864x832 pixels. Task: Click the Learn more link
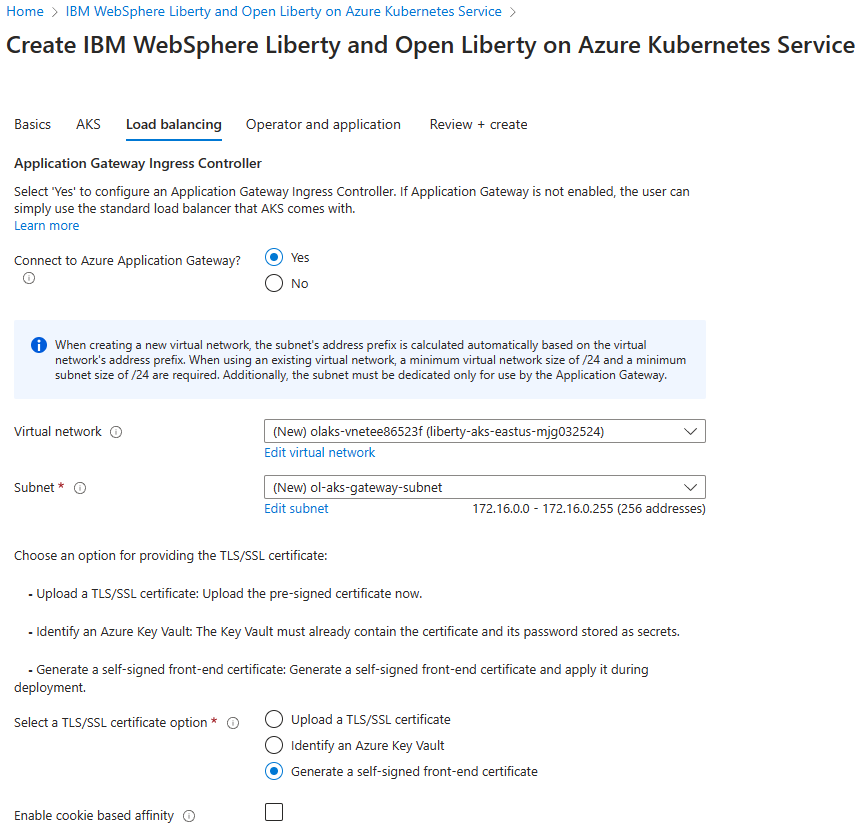[x=46, y=226]
